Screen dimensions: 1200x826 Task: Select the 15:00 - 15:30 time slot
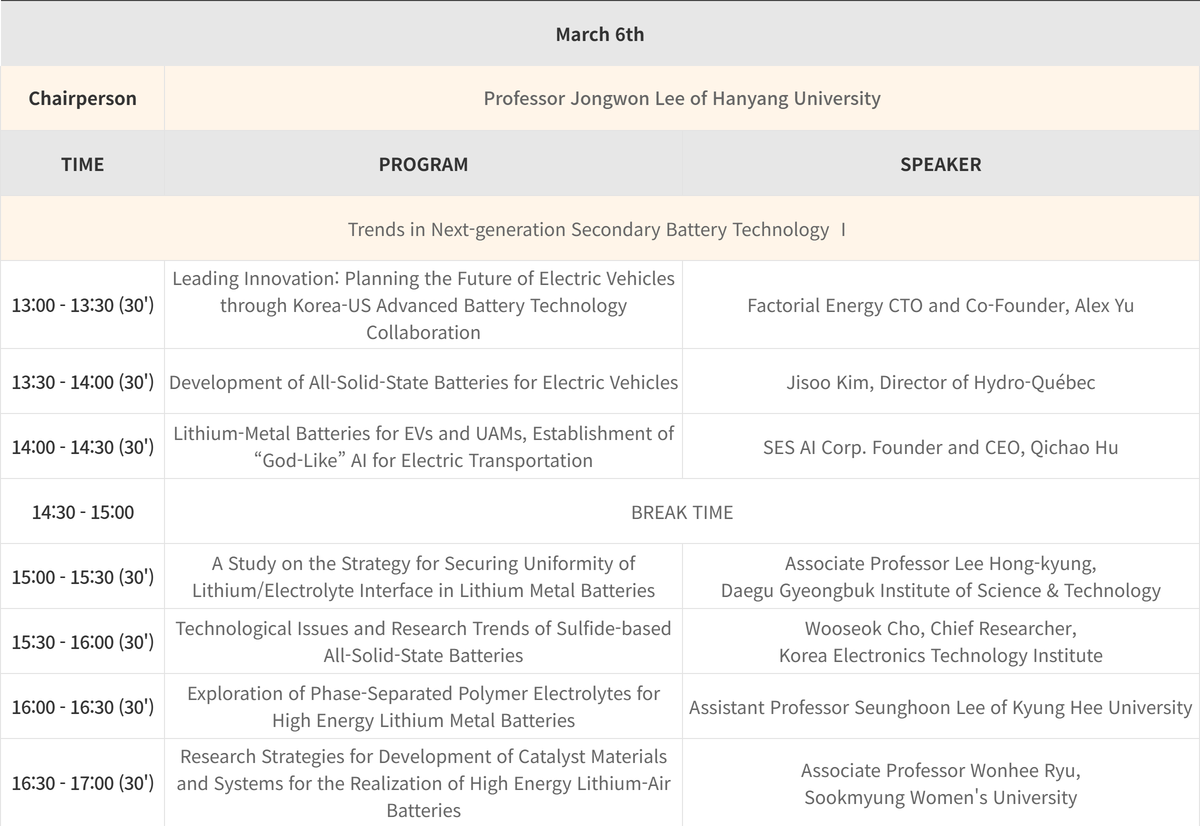(82, 577)
